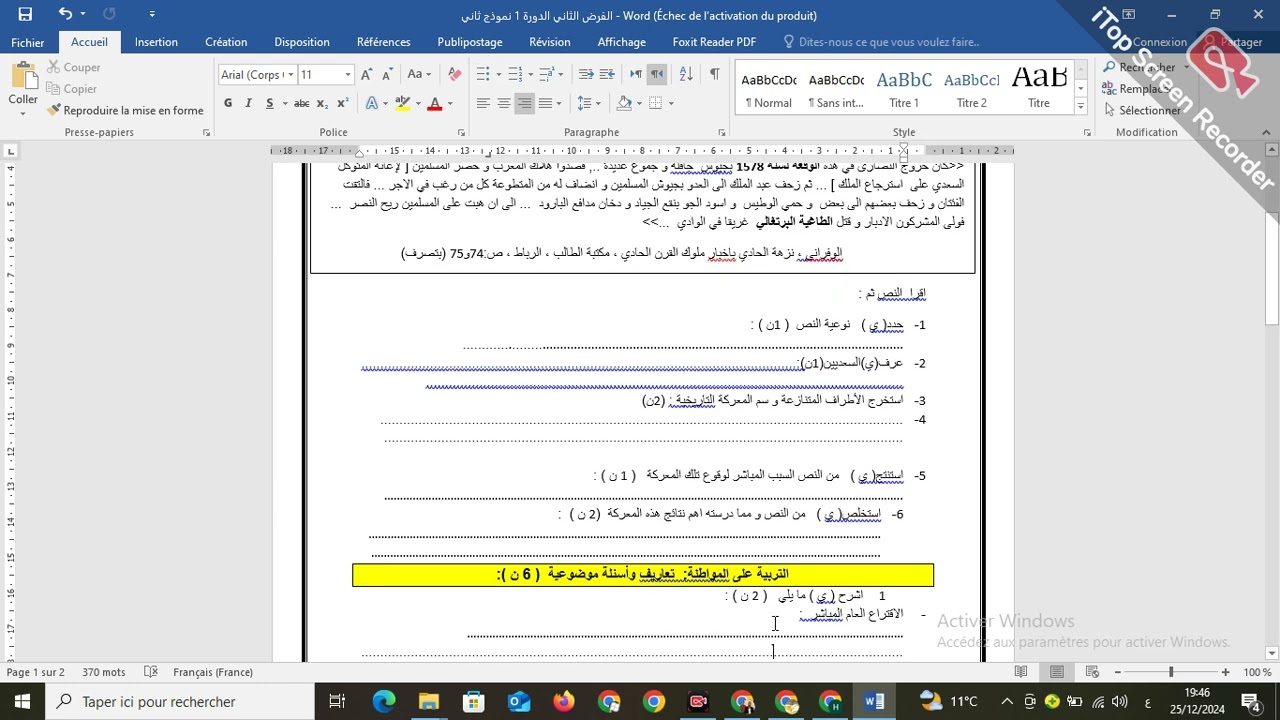The image size is (1280, 720).
Task: Open the change case Aa dropdown
Action: (419, 75)
